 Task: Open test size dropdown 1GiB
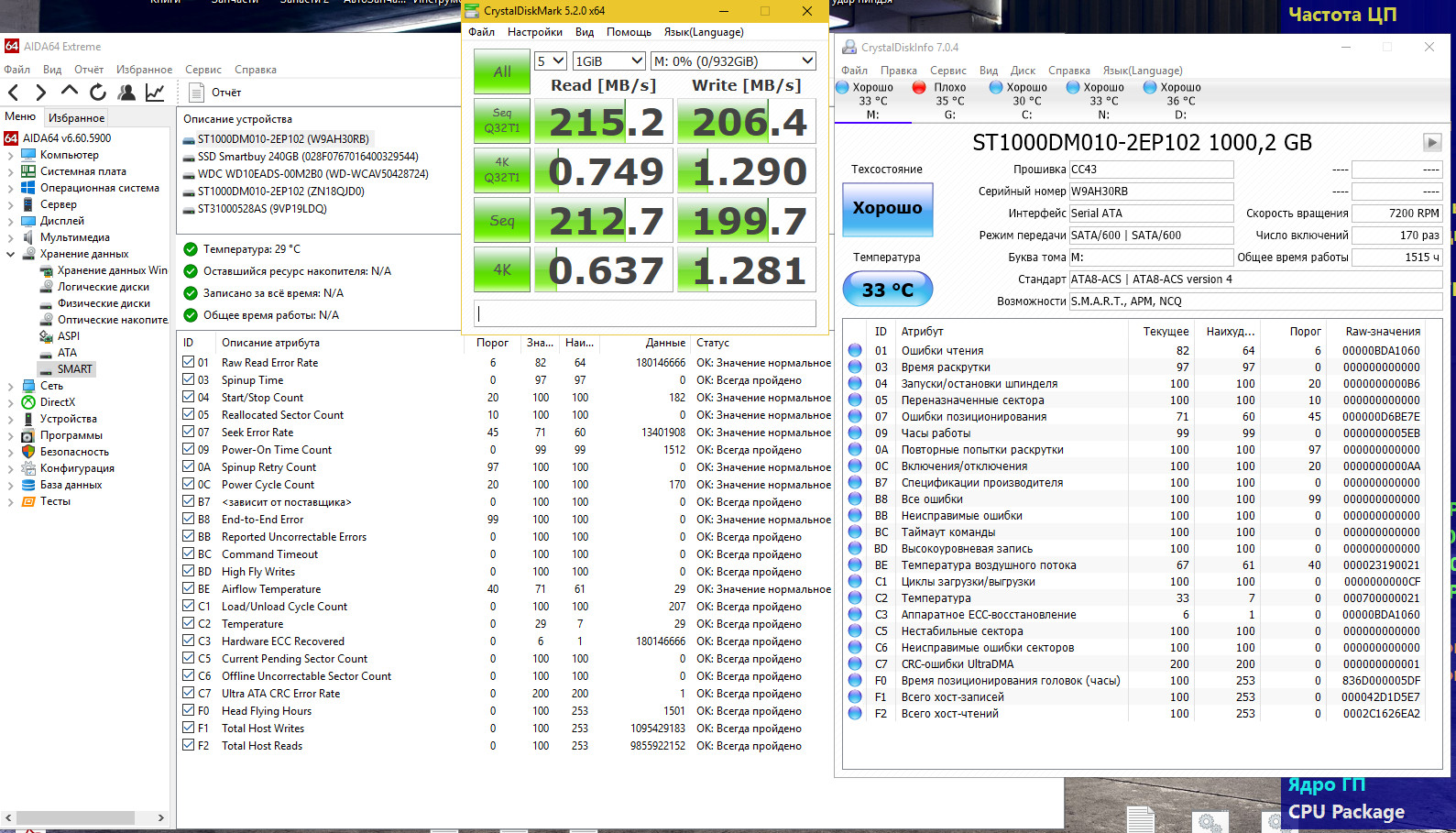609,61
